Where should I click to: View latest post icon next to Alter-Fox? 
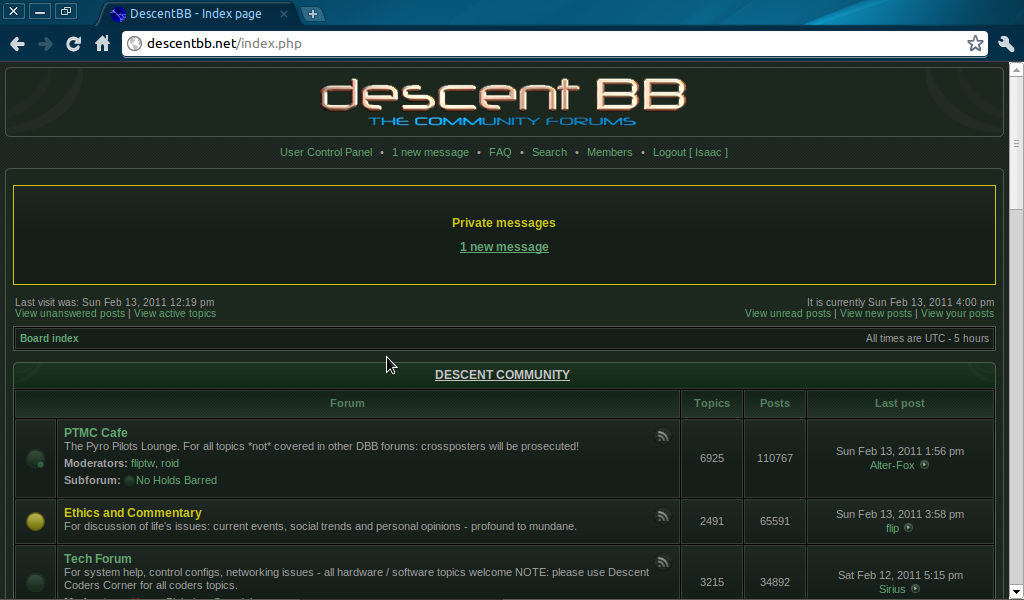(x=924, y=465)
